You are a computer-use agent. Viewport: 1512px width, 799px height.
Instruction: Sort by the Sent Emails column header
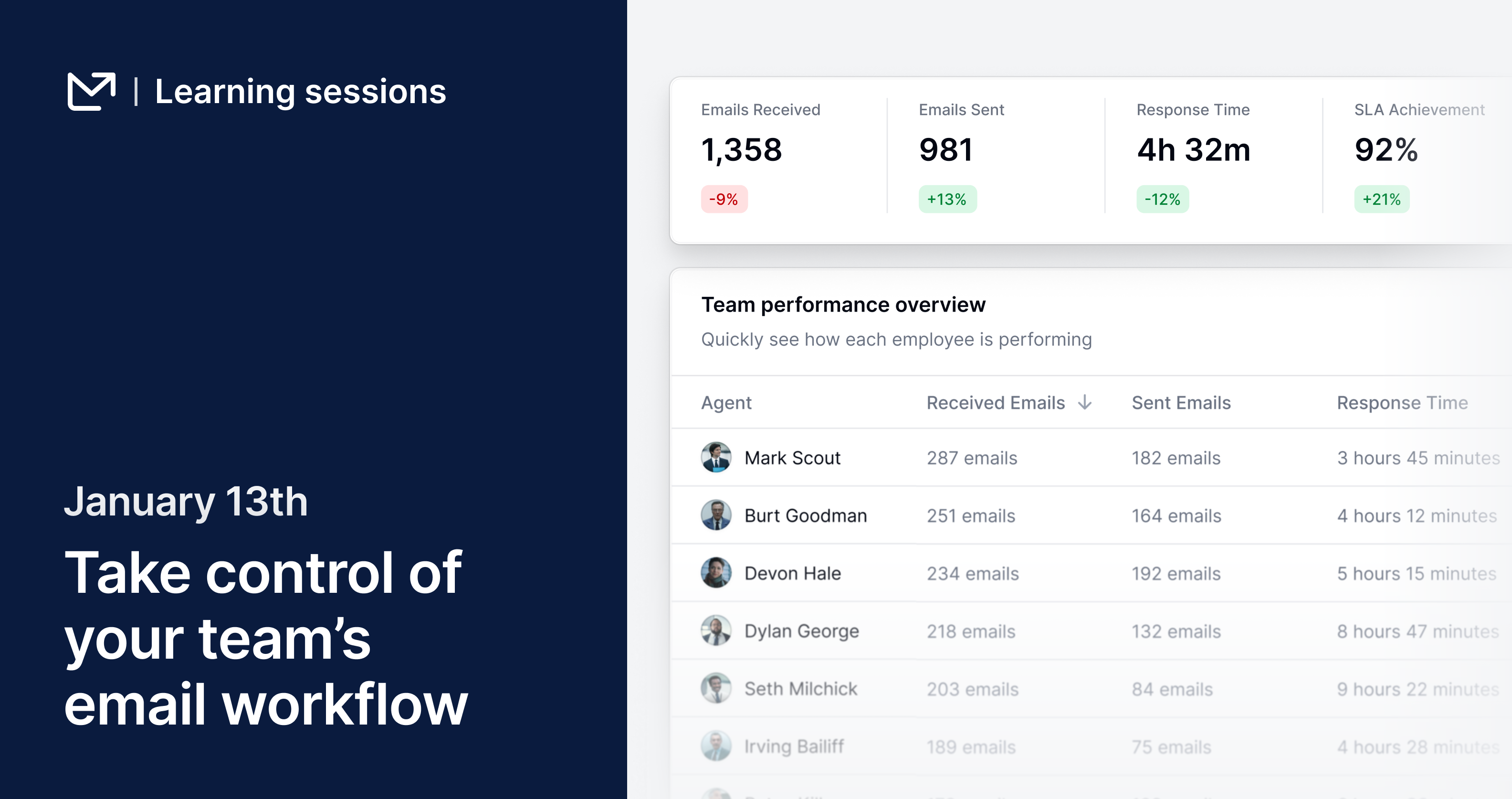(1180, 403)
